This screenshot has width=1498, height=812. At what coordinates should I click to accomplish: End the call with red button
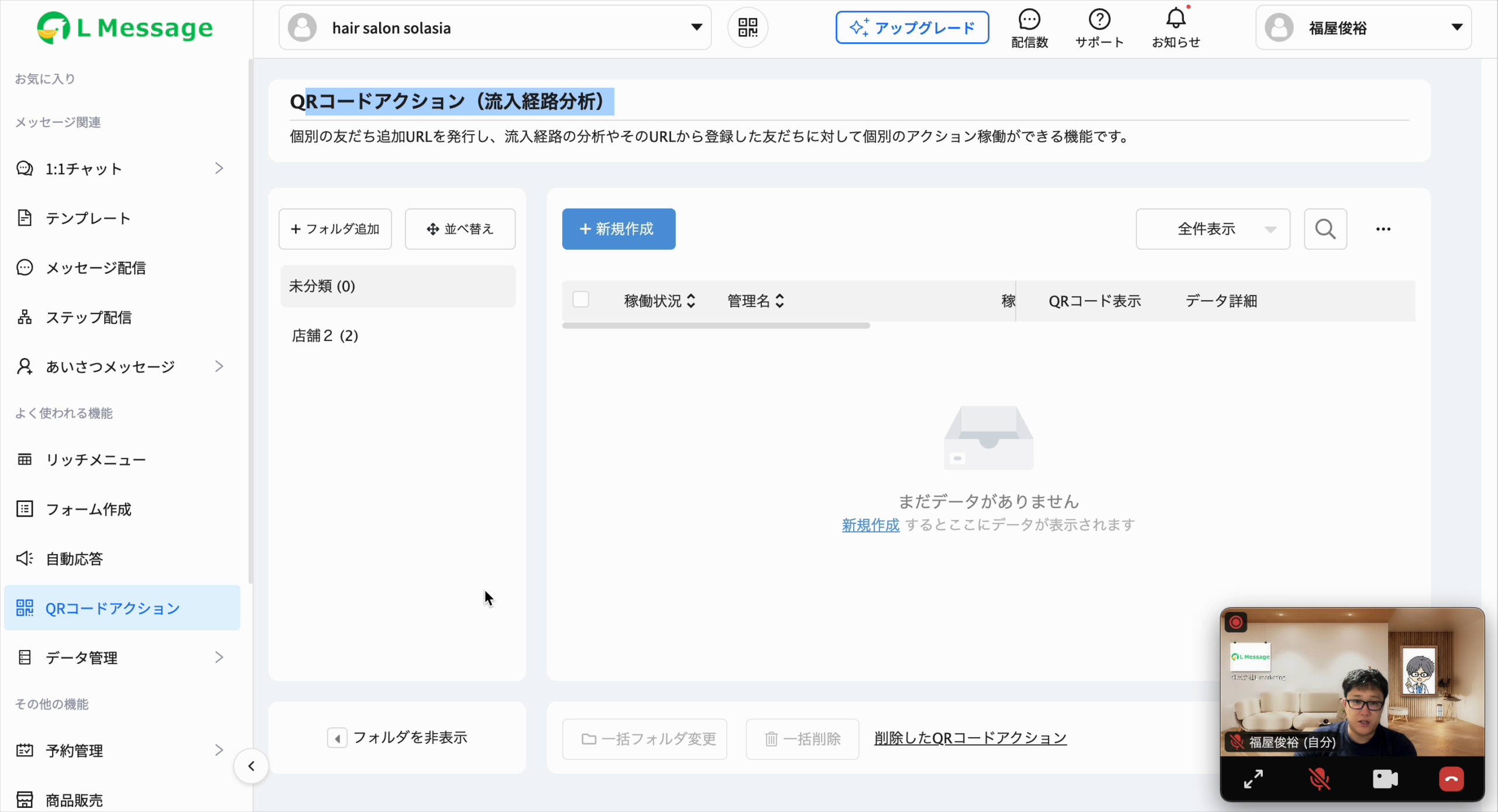pos(1451,779)
